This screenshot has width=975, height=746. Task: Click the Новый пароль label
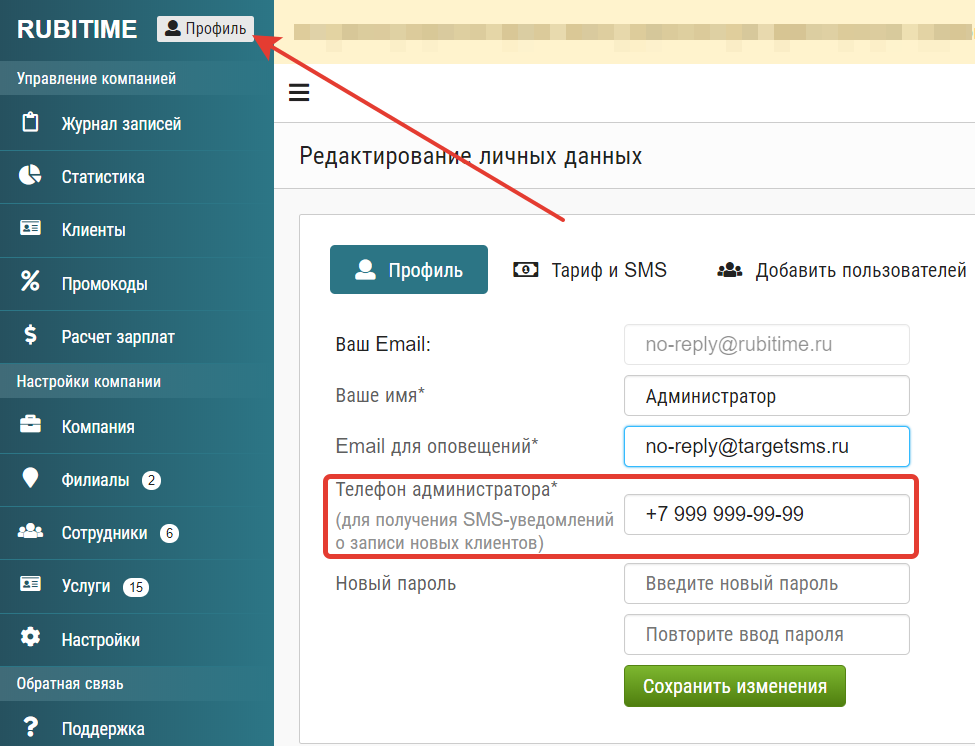(395, 583)
